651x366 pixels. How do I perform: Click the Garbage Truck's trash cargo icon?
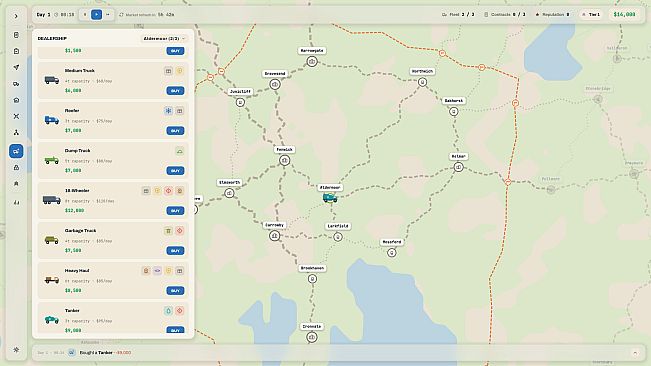click(168, 231)
